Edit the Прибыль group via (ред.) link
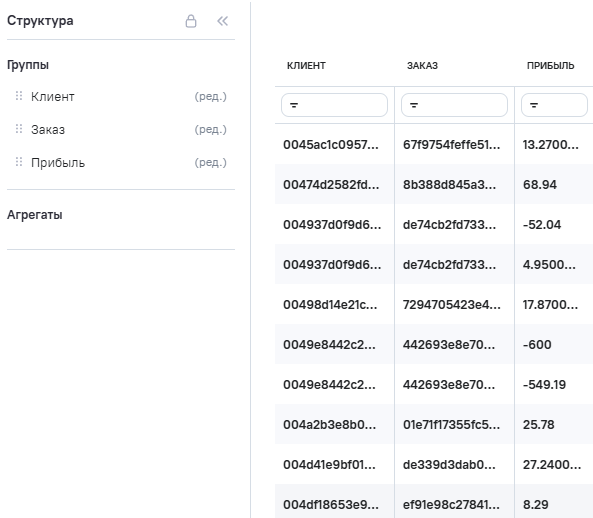Viewport: 593px width, 518px height. (x=211, y=162)
